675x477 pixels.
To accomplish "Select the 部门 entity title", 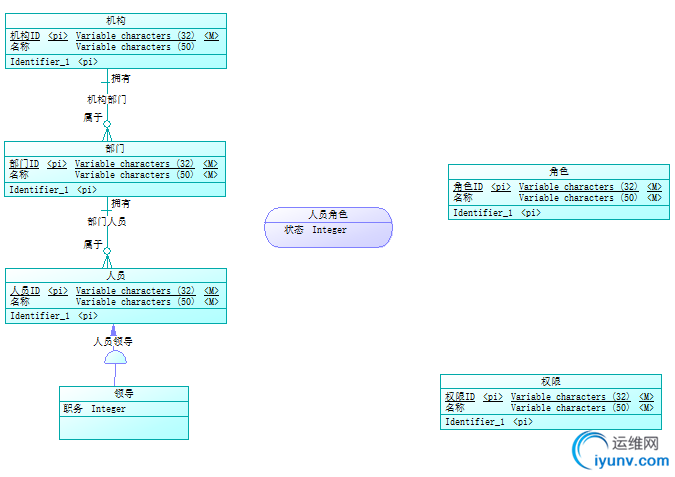I will coord(115,149).
